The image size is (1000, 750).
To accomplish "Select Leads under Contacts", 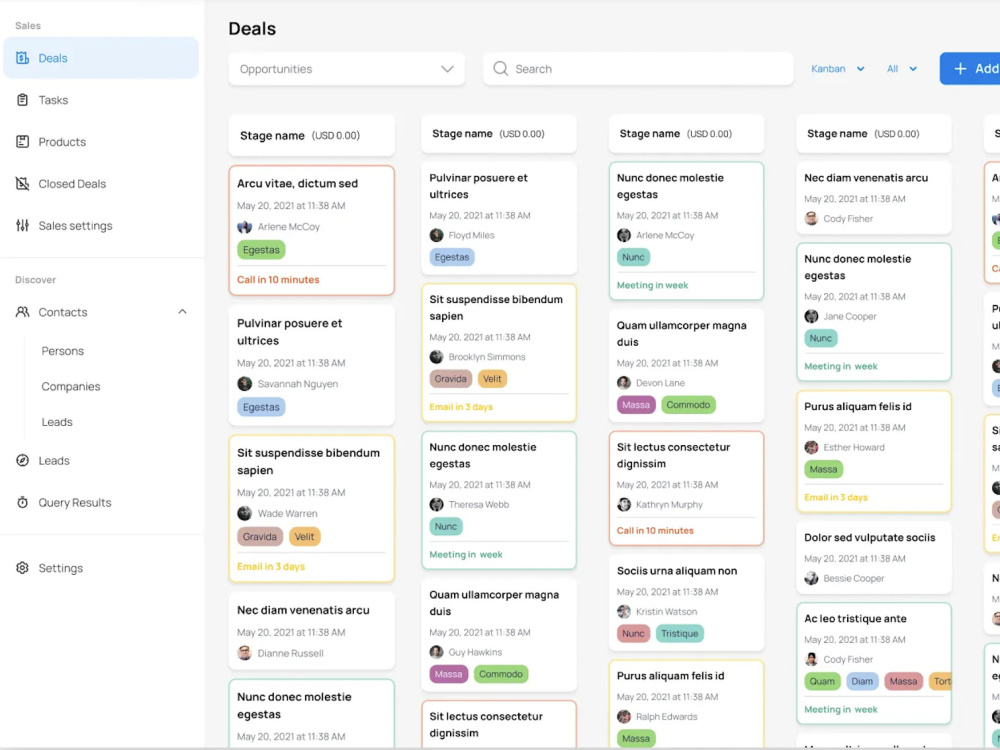I will click(57, 422).
